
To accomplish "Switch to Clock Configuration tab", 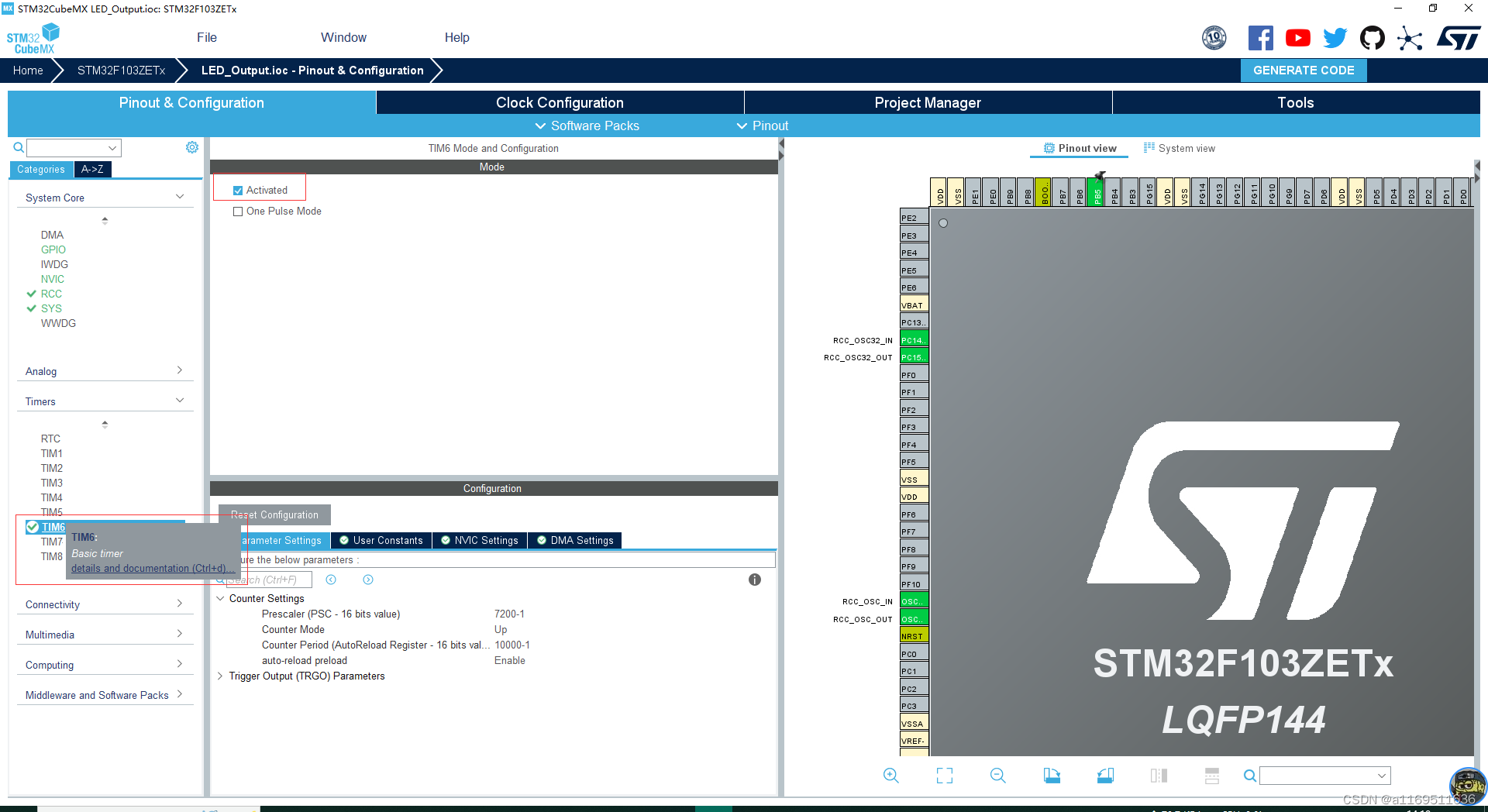I will pos(560,102).
